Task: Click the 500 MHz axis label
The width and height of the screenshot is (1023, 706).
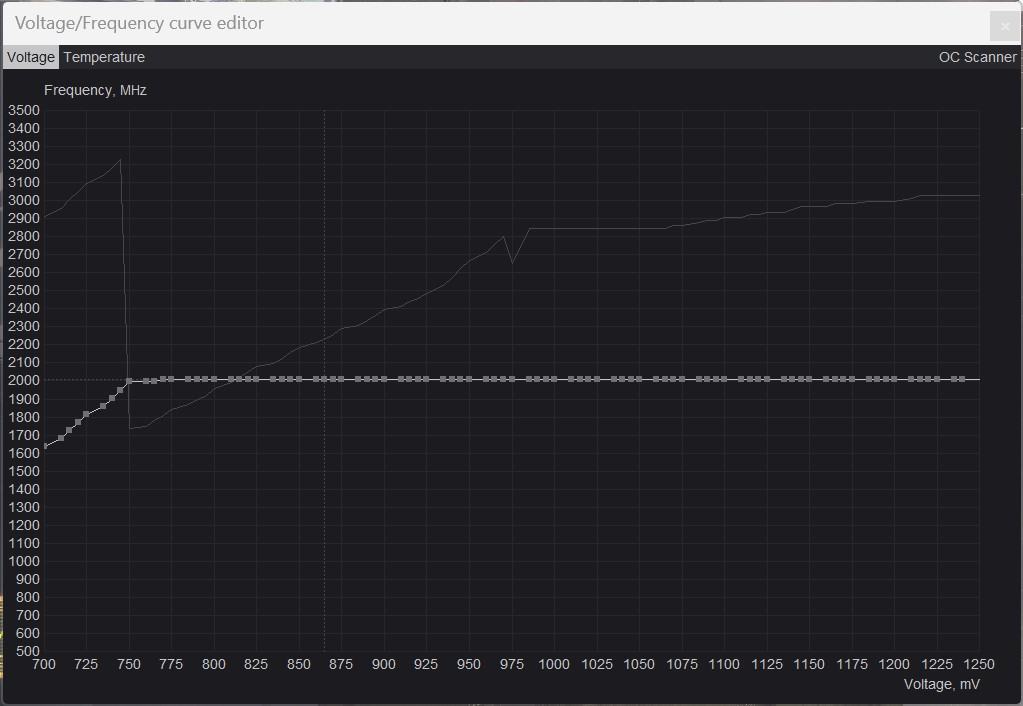Action: (x=27, y=651)
